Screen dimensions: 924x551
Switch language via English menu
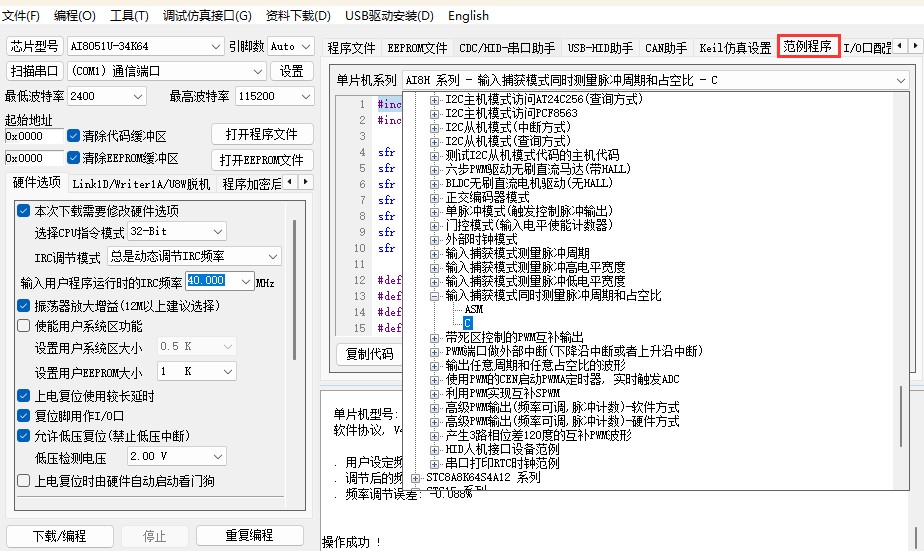pyautogui.click(x=468, y=15)
